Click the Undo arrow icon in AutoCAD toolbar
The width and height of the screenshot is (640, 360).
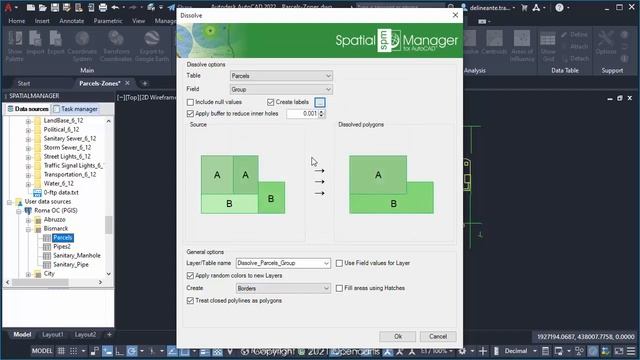click(x=115, y=7)
